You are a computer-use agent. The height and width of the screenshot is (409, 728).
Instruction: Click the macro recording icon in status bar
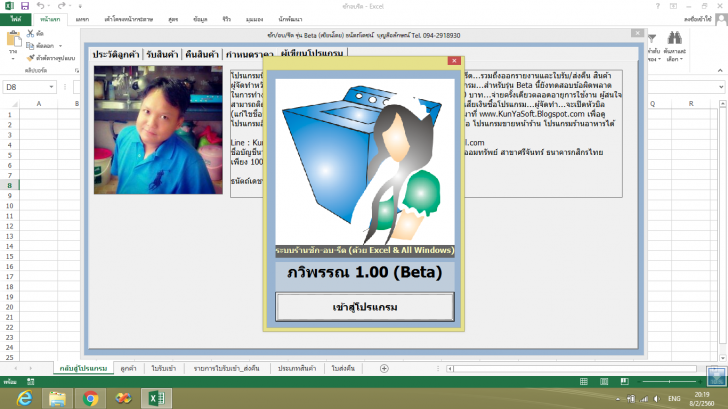[x=31, y=382]
